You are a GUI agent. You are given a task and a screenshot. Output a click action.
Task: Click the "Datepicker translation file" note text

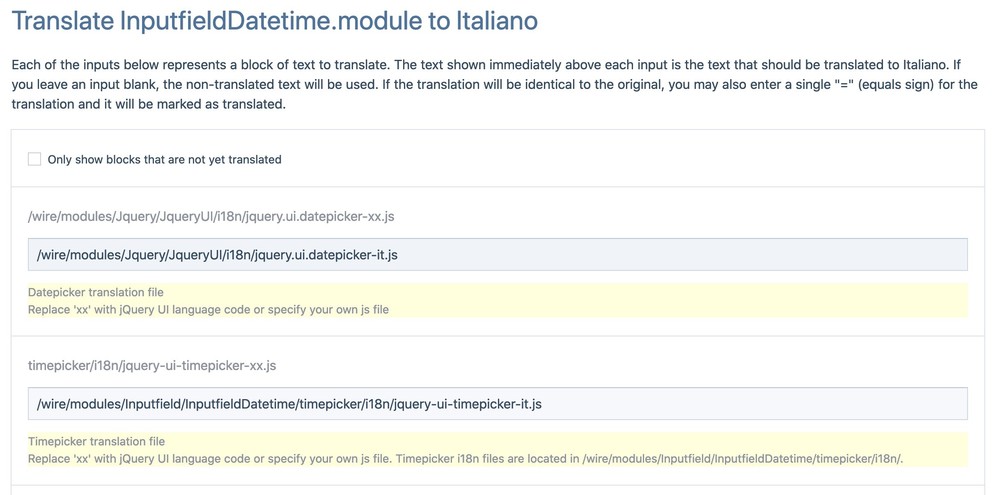point(96,293)
